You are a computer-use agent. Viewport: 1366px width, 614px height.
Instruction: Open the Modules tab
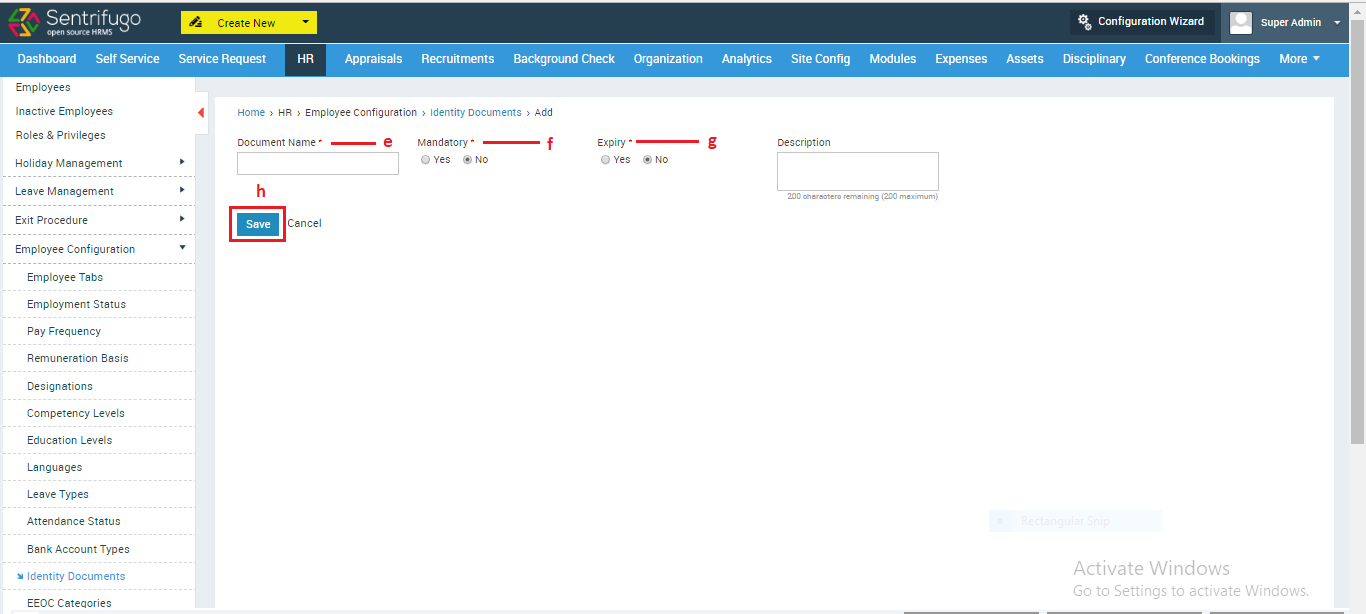tap(892, 59)
